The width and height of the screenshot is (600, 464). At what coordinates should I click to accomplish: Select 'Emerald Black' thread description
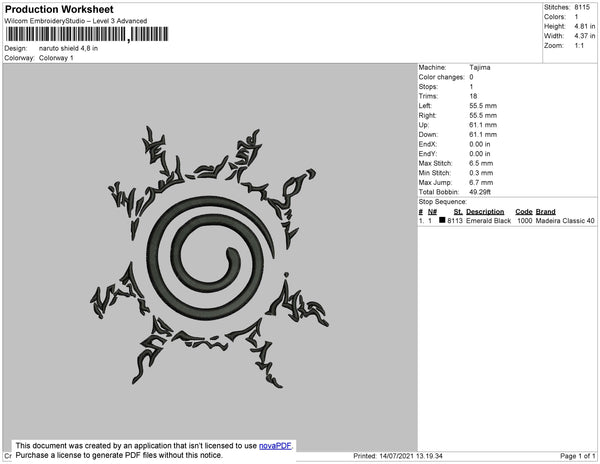tap(488, 221)
